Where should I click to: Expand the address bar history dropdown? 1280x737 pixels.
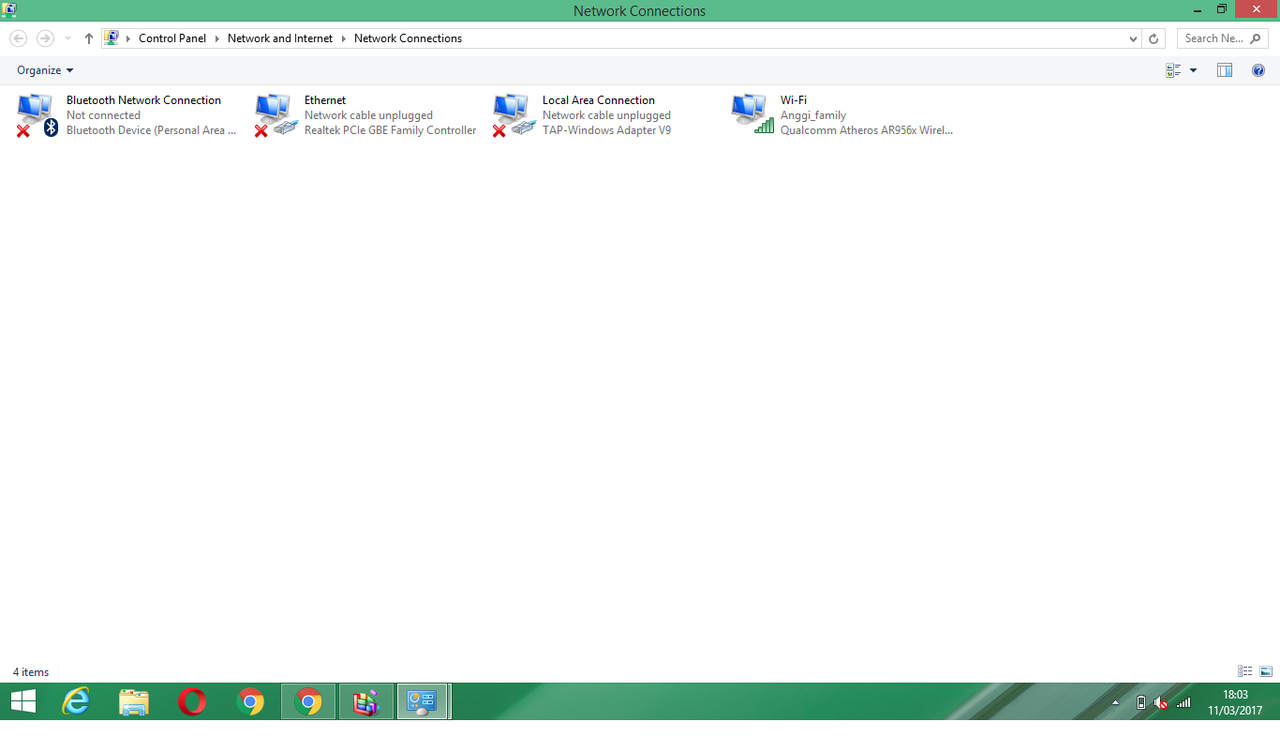[1133, 38]
